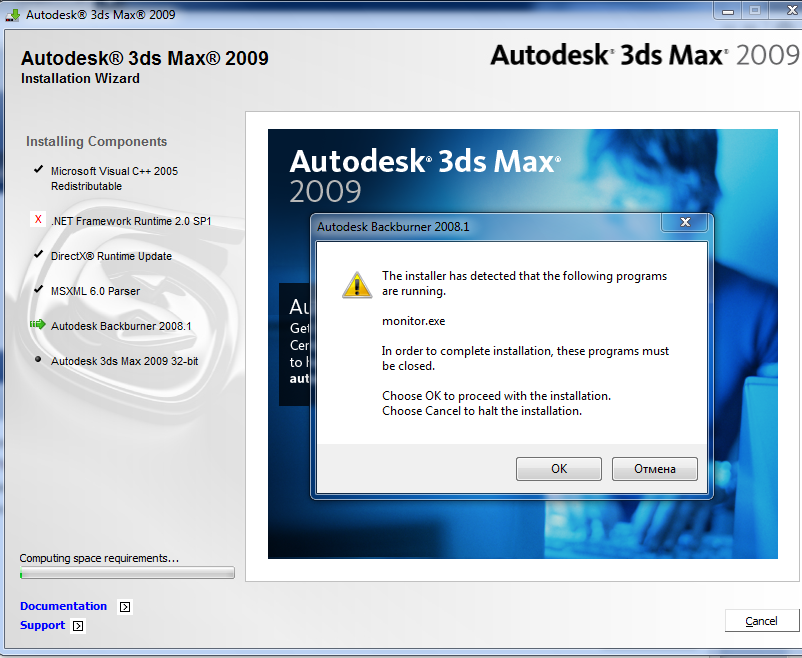Click the checkmark beside MSXML 6.0 Parser
Viewport: 802px width, 658px height.
click(38, 289)
